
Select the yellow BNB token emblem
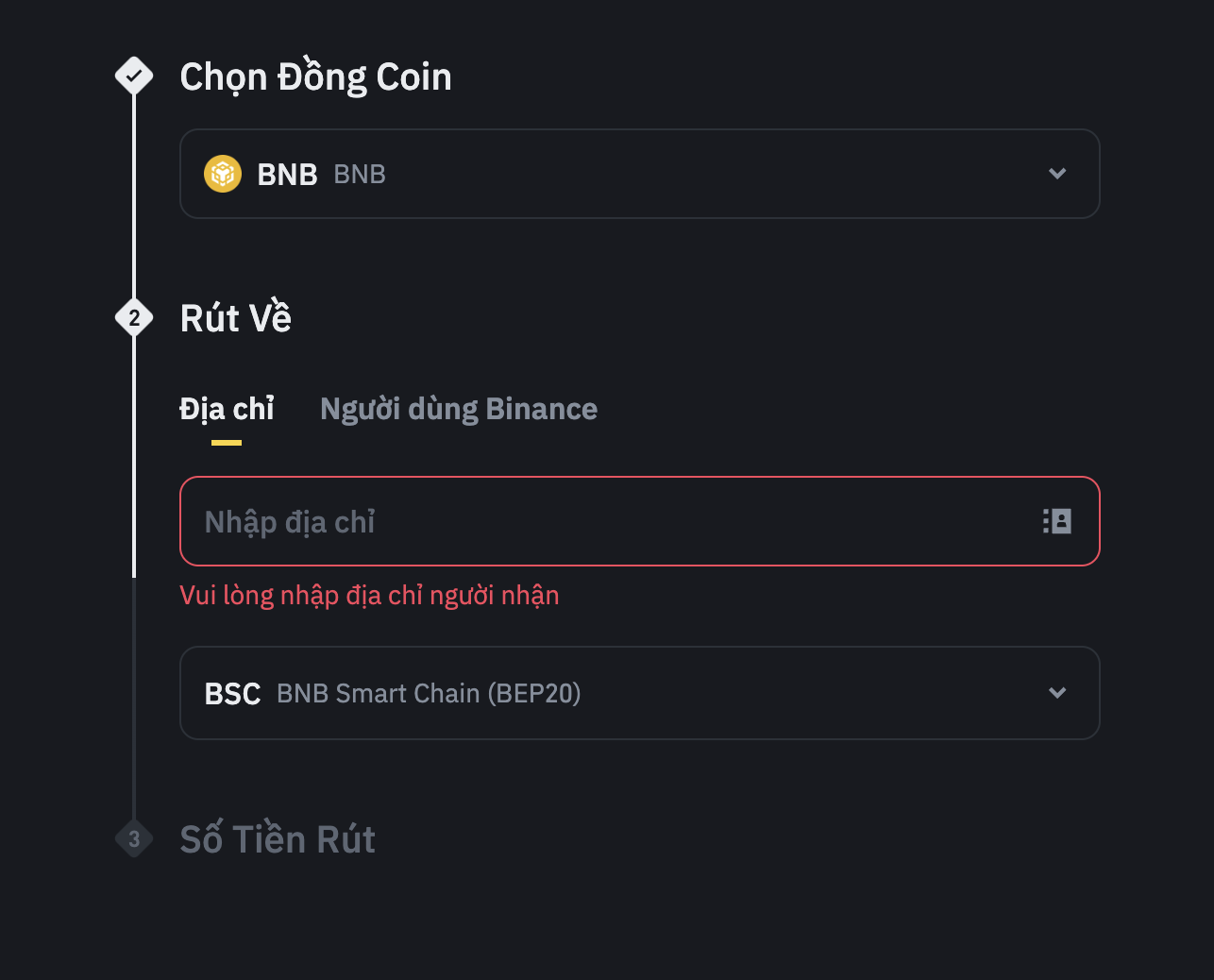224,174
